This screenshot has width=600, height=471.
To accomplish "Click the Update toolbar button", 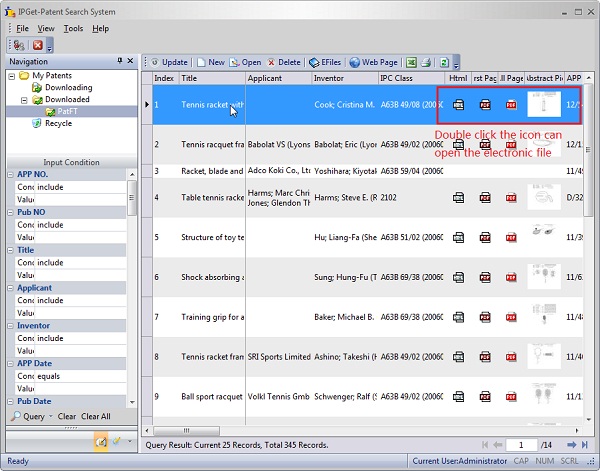I will 168,62.
